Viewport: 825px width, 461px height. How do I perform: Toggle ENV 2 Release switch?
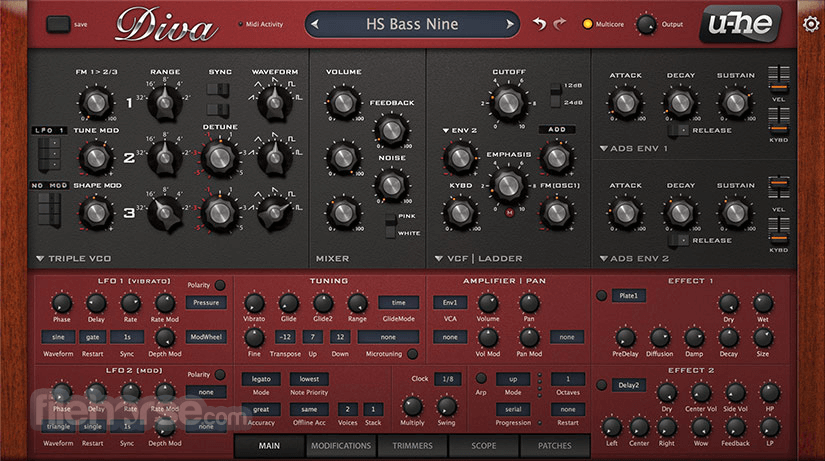click(678, 240)
